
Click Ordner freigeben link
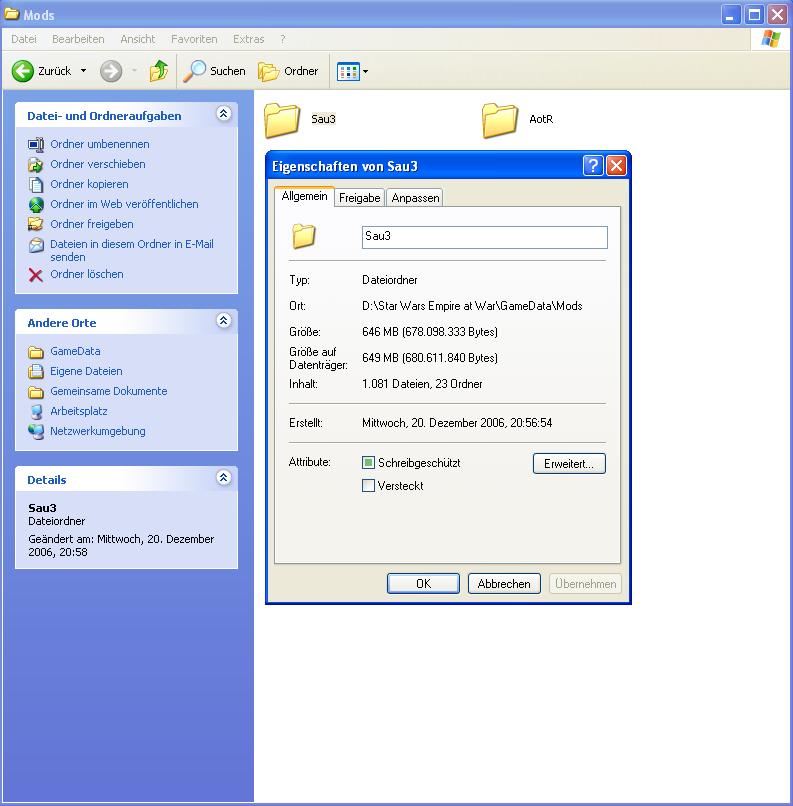click(92, 224)
